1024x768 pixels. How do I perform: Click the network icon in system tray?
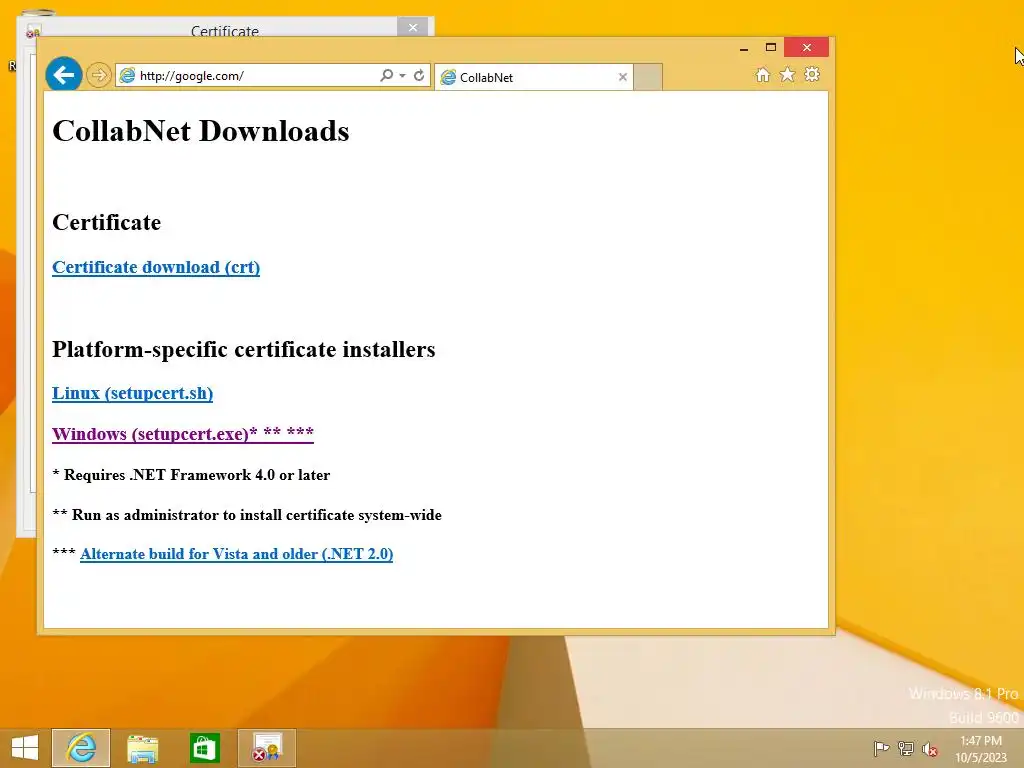tap(906, 748)
